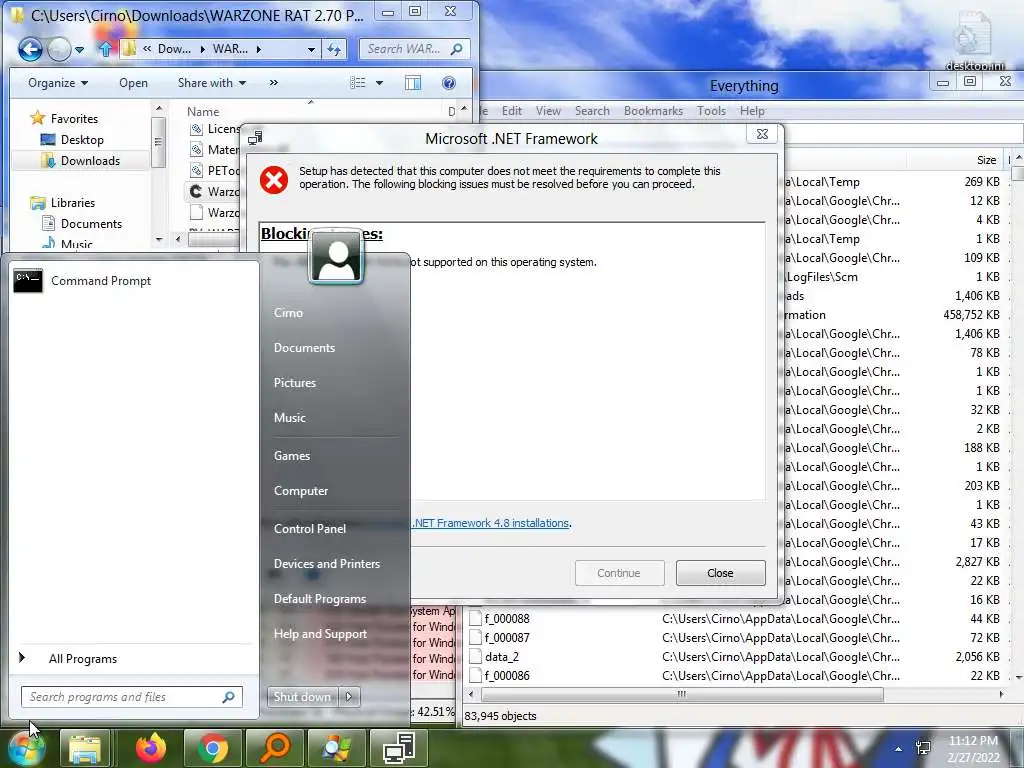Expand more toolbar commands chevron

[x=274, y=83]
